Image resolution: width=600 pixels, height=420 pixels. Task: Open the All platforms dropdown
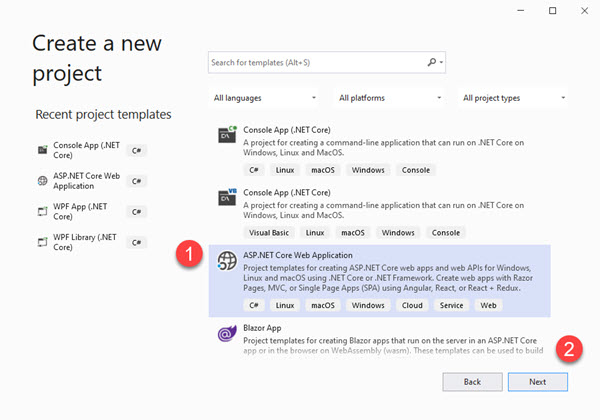(390, 98)
